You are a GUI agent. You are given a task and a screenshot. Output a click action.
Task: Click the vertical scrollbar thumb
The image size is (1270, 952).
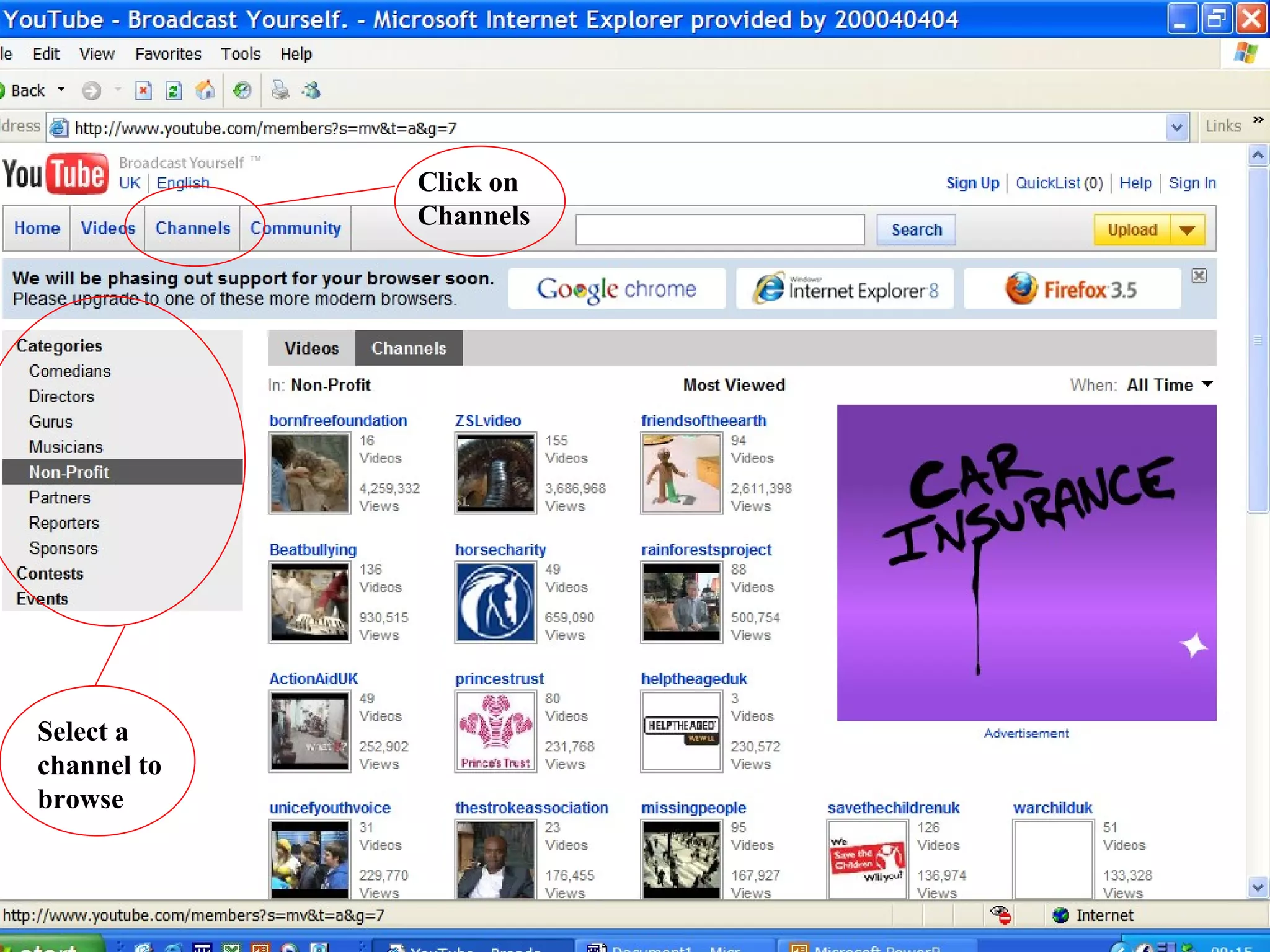(x=1258, y=340)
